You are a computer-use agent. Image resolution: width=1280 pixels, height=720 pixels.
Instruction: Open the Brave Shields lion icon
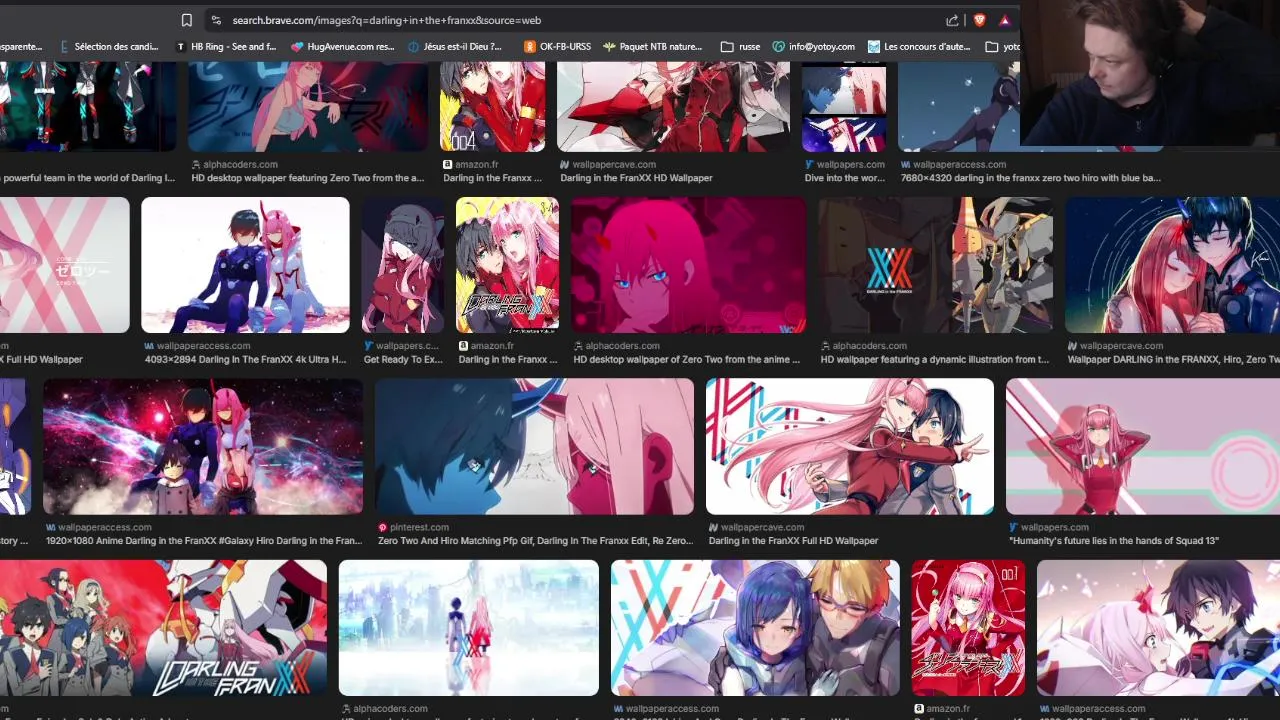pyautogui.click(x=979, y=20)
